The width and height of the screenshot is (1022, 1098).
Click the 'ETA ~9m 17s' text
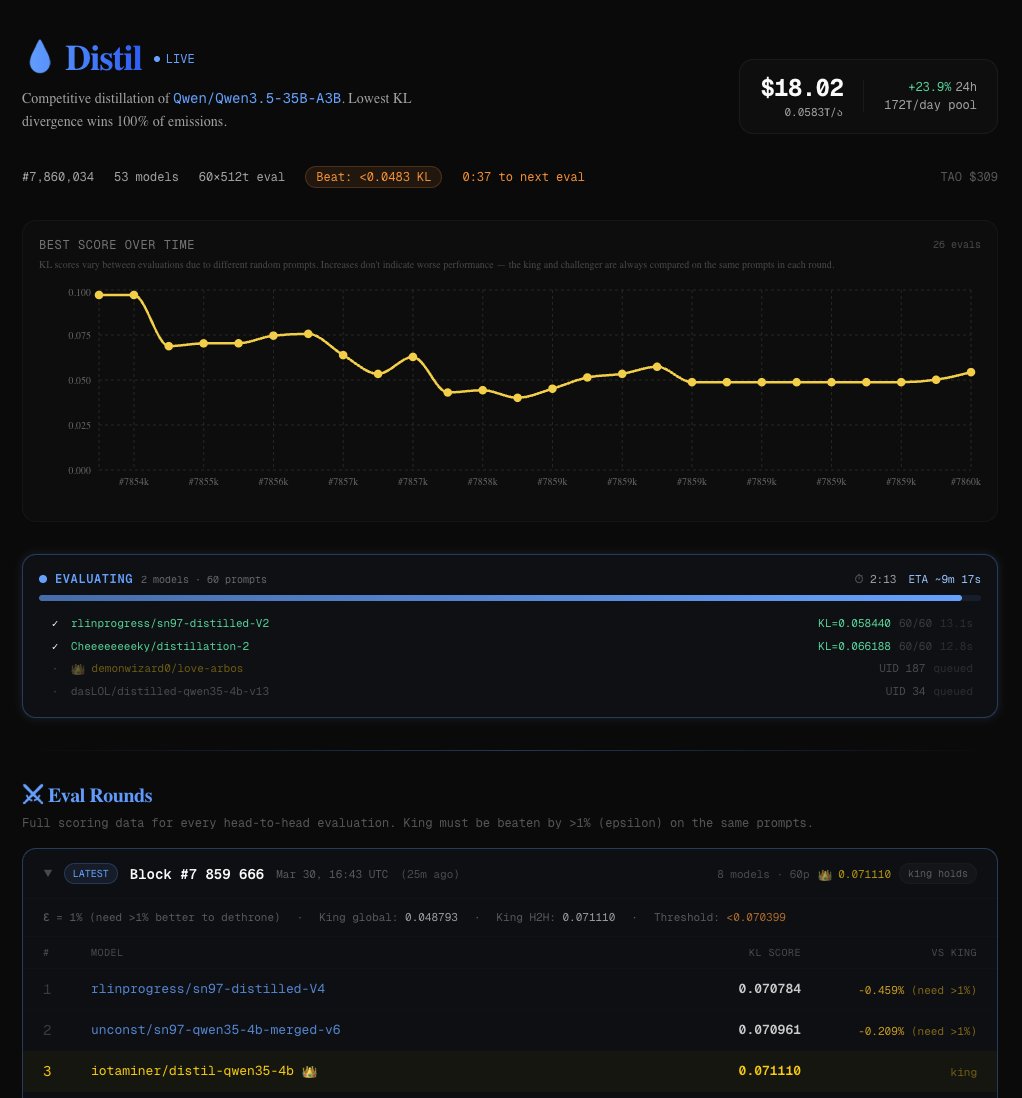[944, 579]
